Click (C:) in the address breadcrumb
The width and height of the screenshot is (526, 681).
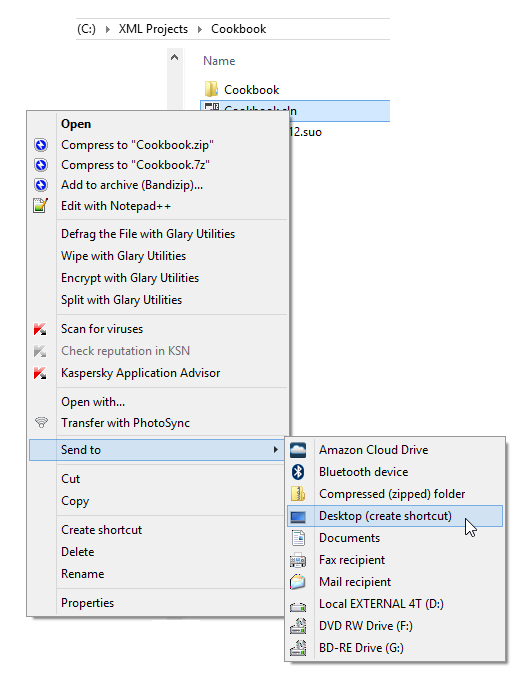click(x=86, y=29)
